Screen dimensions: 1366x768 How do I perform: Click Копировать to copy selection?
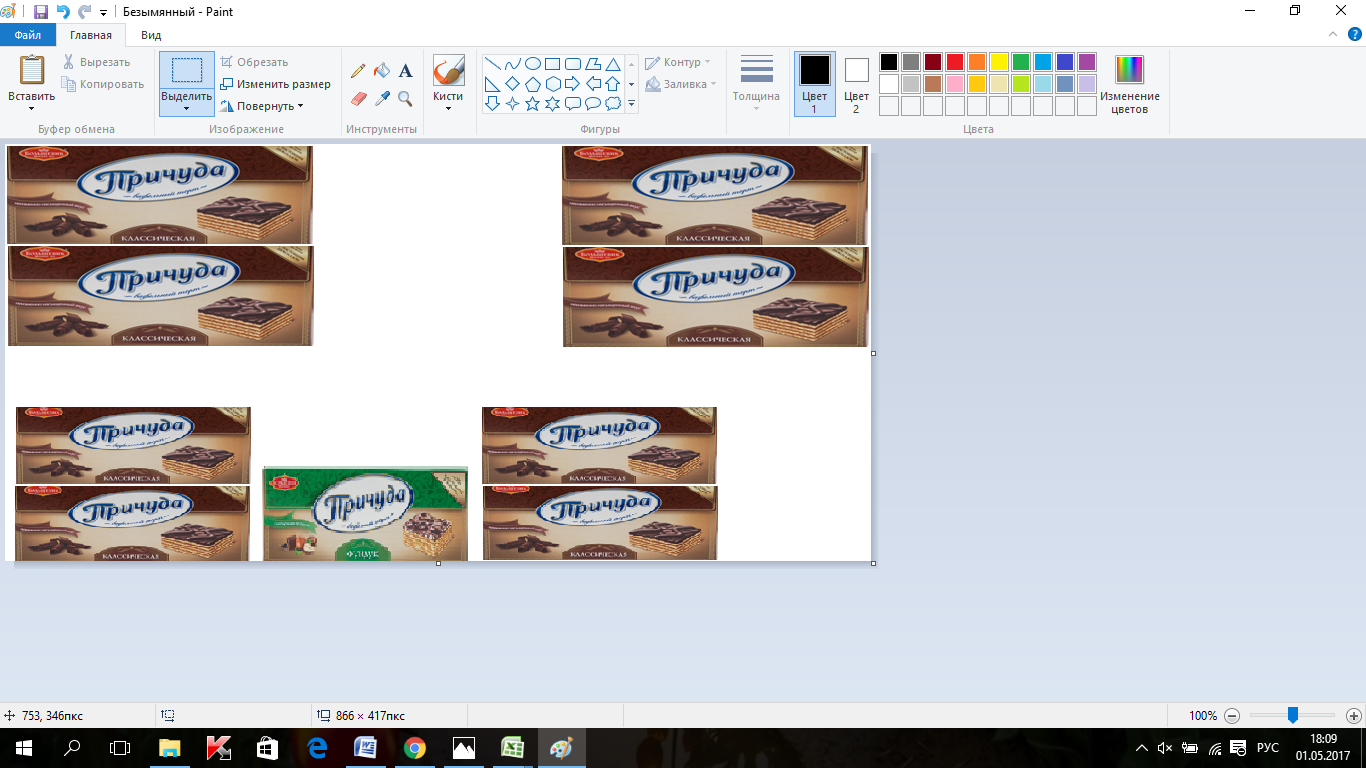click(103, 84)
